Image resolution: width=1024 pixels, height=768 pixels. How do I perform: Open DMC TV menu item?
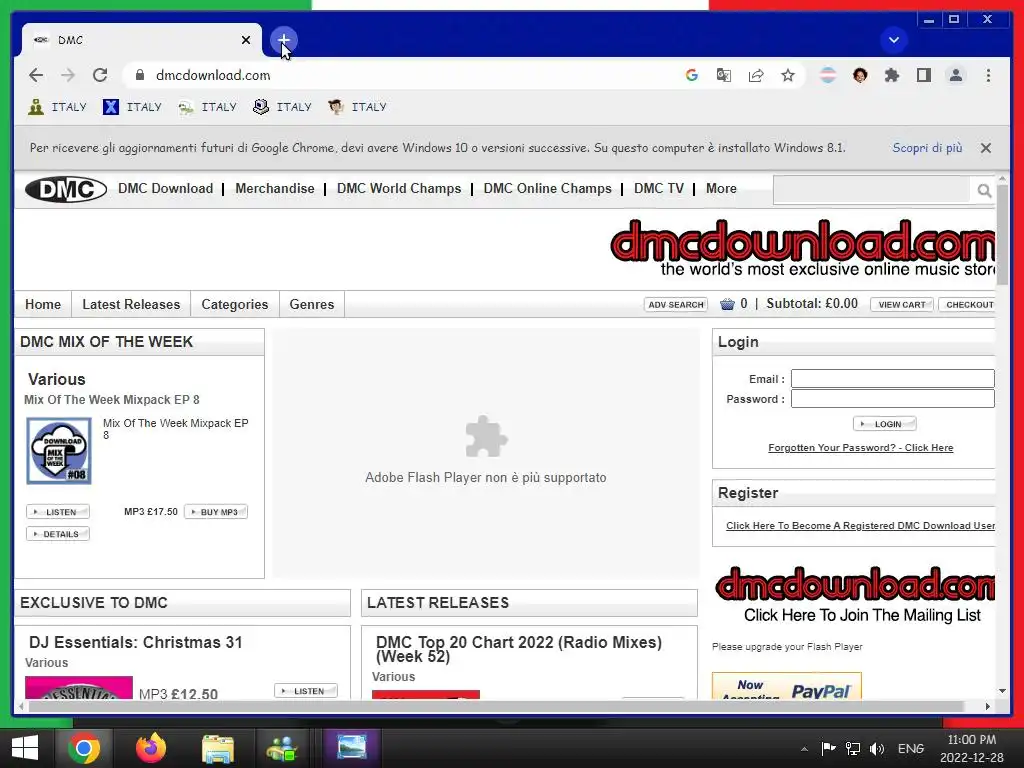[658, 188]
